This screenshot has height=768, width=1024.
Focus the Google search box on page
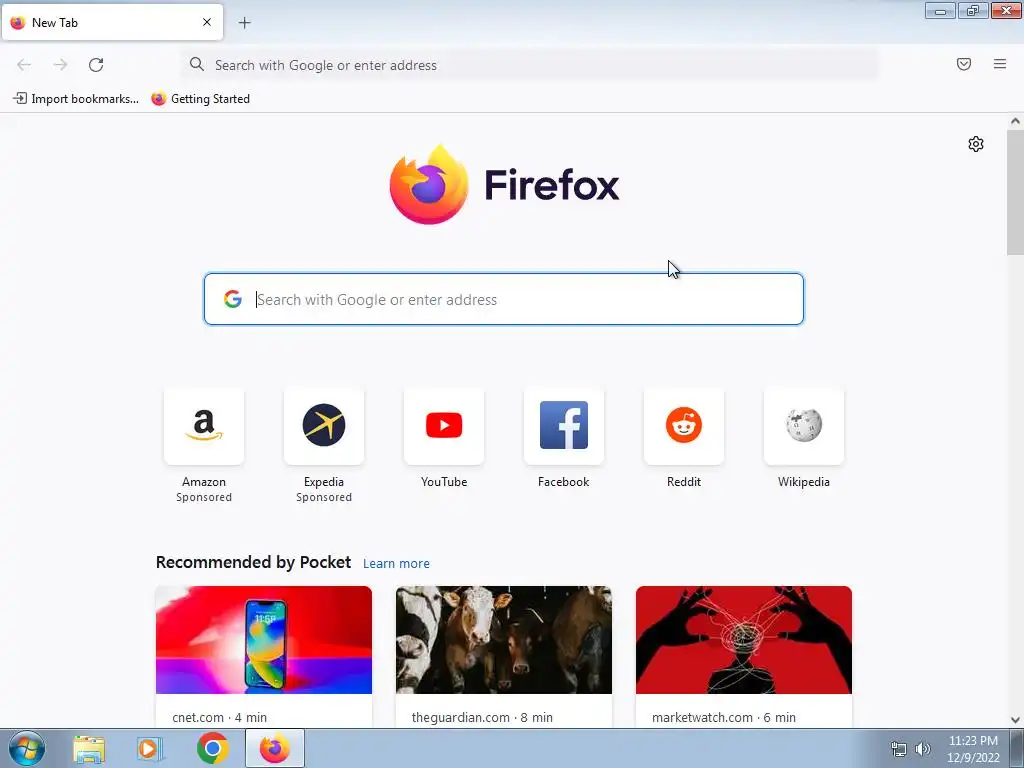pyautogui.click(x=504, y=299)
